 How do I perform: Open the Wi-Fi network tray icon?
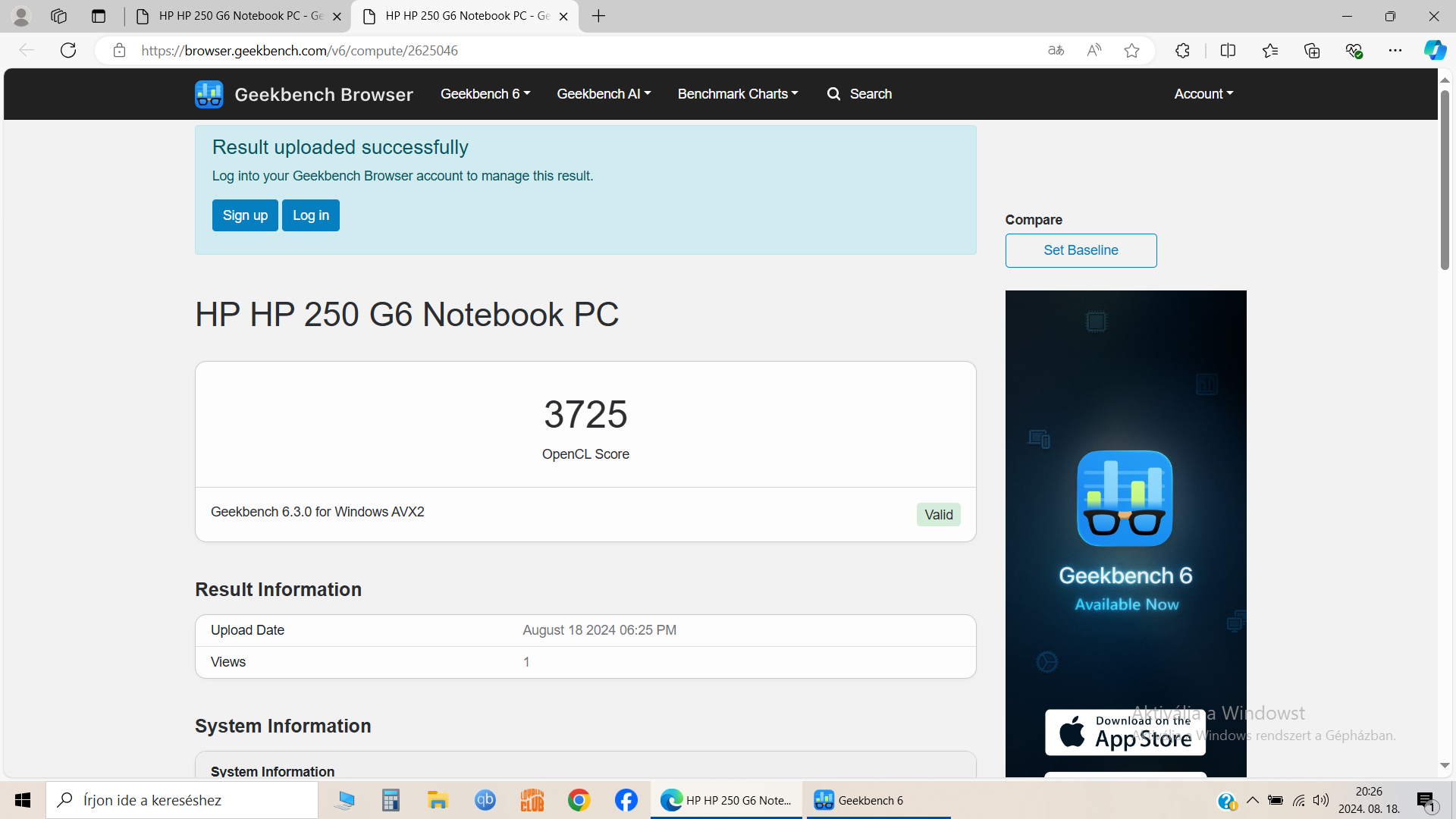click(1299, 800)
